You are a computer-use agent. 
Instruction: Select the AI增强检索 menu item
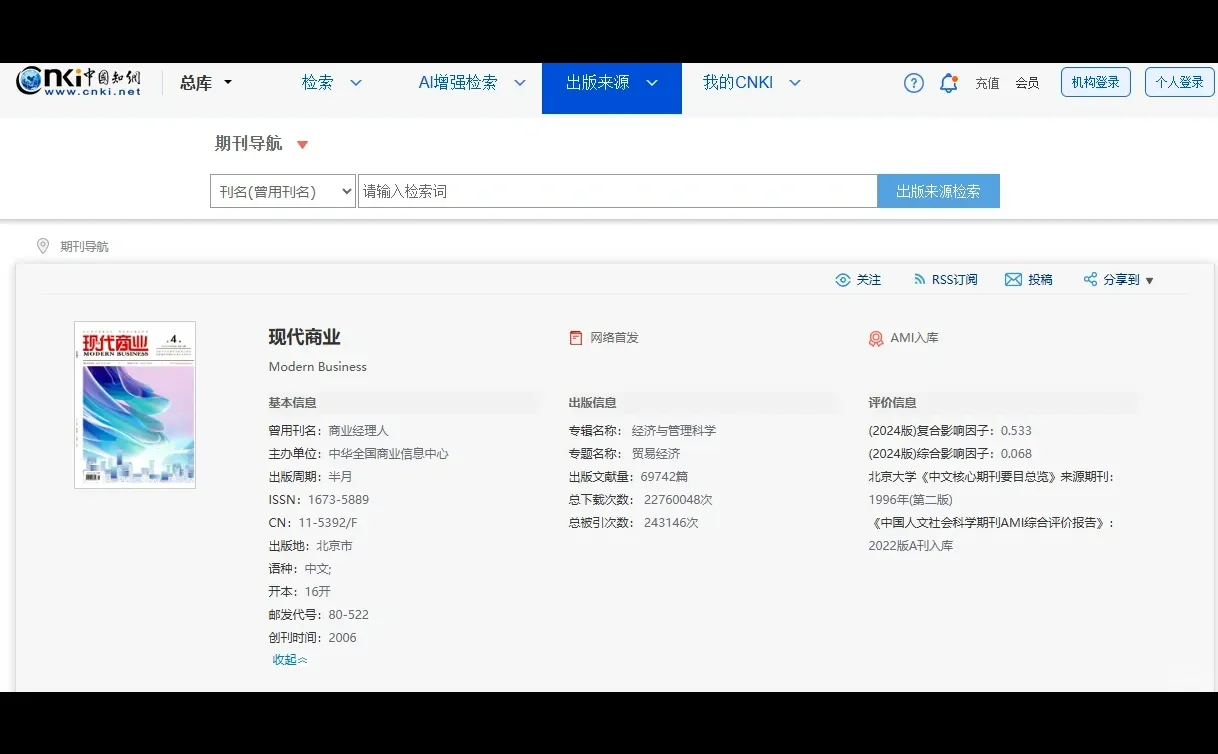pyautogui.click(x=458, y=83)
